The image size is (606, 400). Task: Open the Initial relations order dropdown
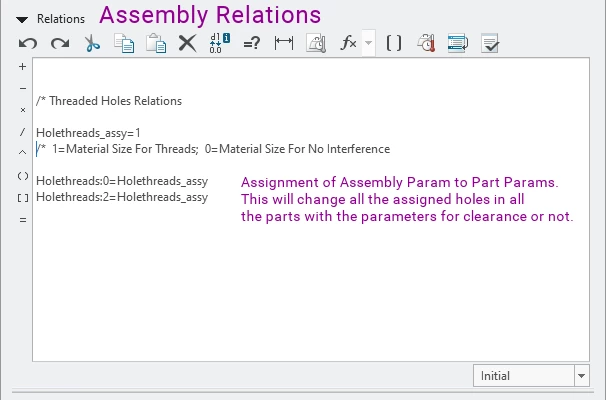[581, 376]
